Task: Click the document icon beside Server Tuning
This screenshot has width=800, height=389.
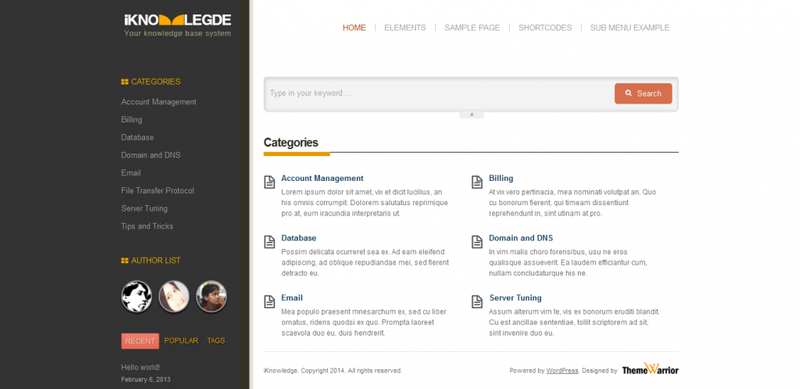Action: (477, 301)
